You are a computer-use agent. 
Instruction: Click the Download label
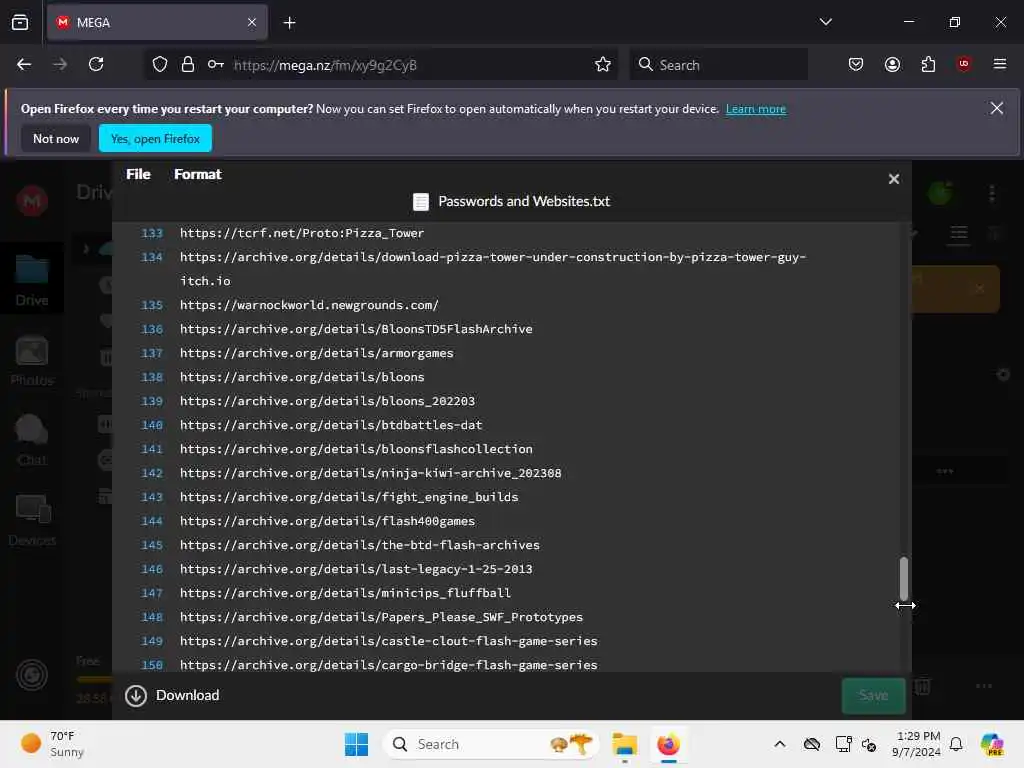tap(187, 696)
